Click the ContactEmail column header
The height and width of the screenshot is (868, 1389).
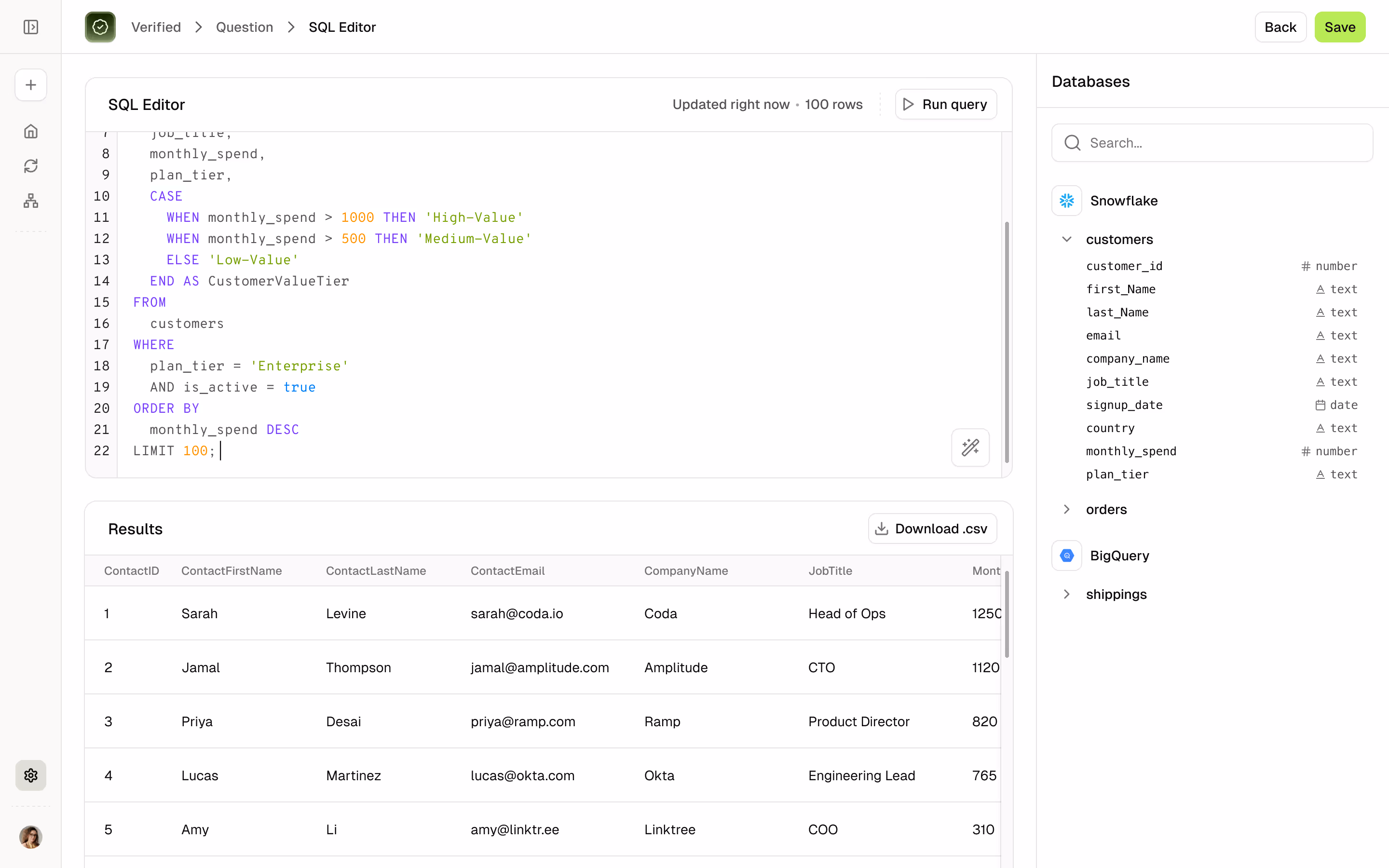click(x=507, y=570)
